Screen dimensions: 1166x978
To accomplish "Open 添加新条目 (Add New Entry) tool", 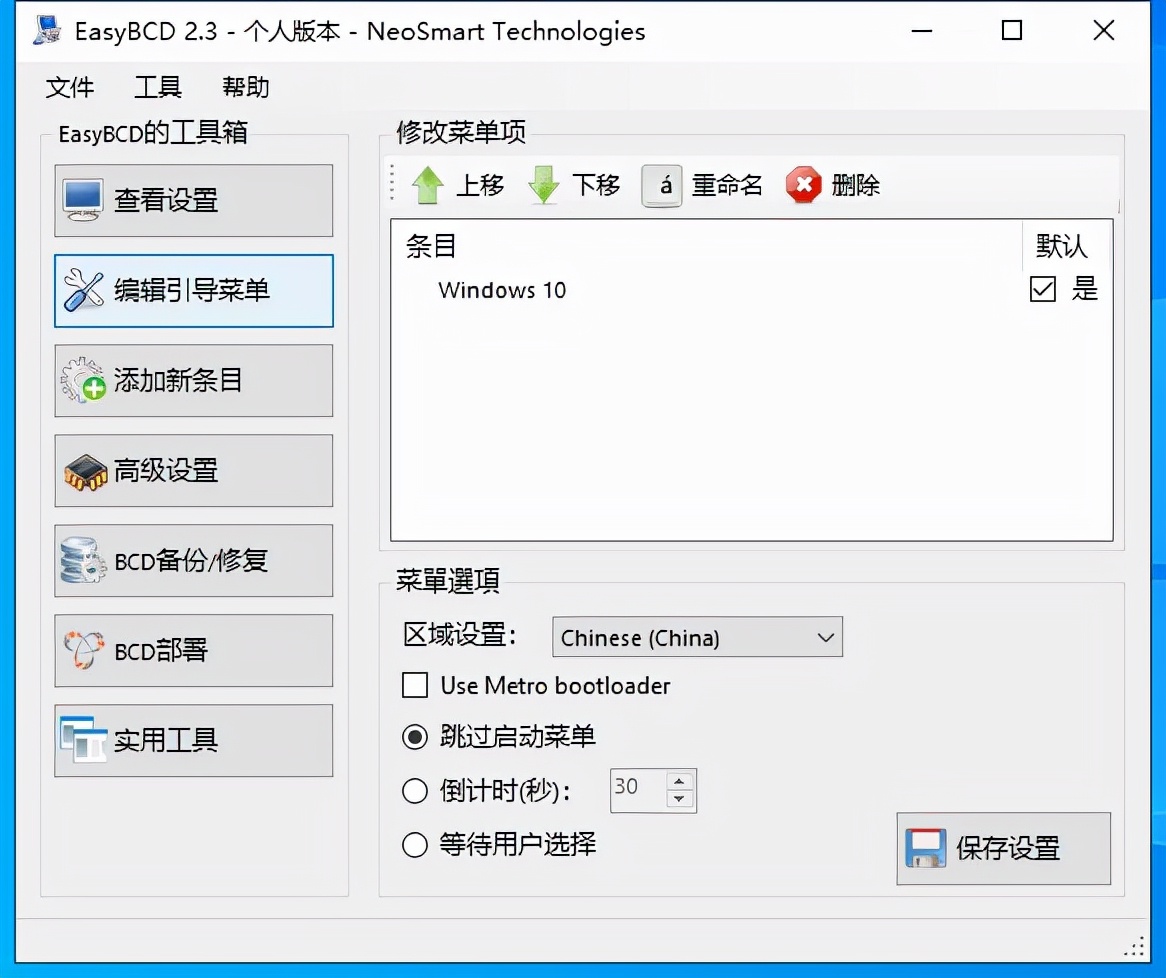I will click(x=193, y=380).
